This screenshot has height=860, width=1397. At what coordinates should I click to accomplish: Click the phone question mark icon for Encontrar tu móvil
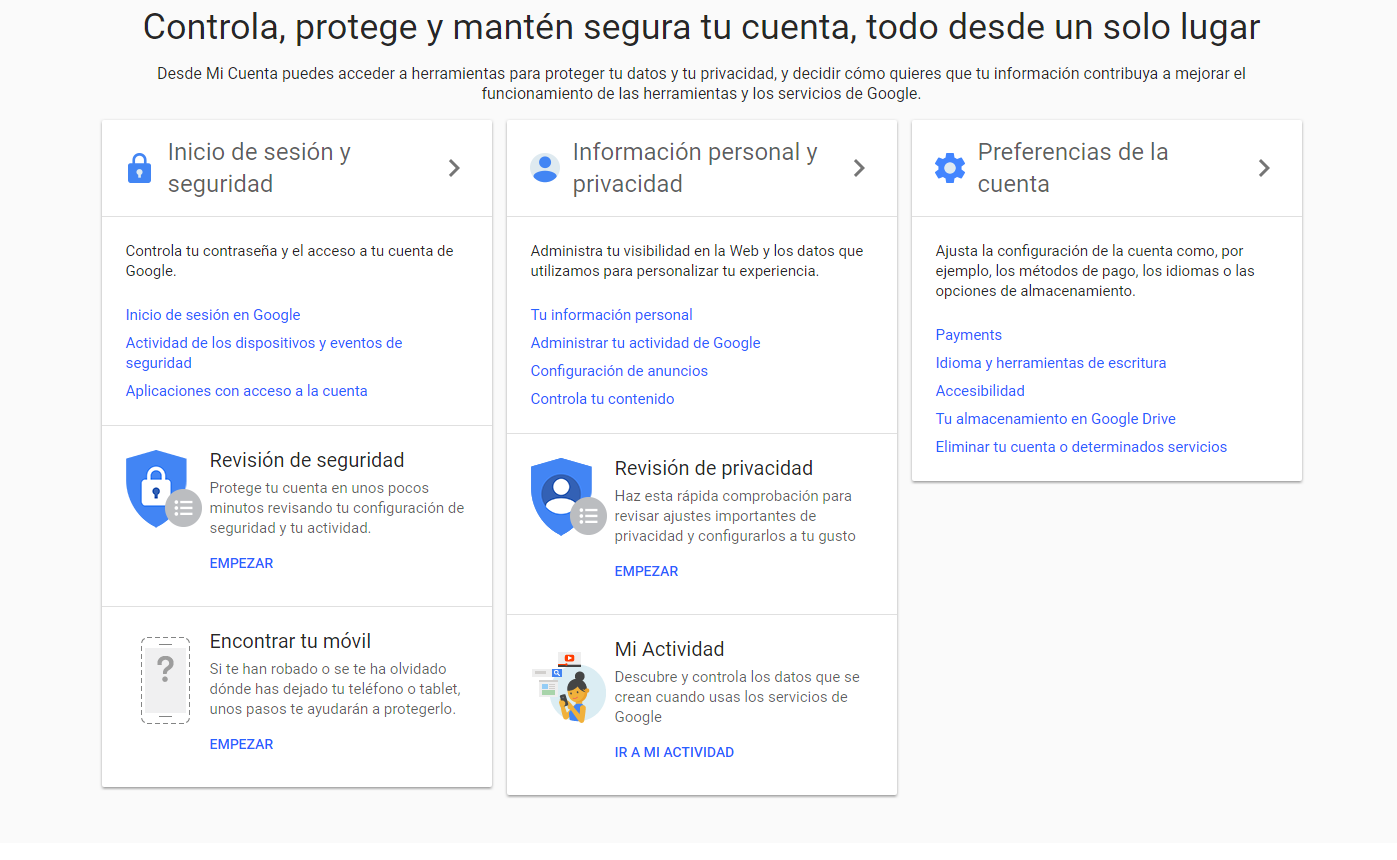tap(165, 680)
